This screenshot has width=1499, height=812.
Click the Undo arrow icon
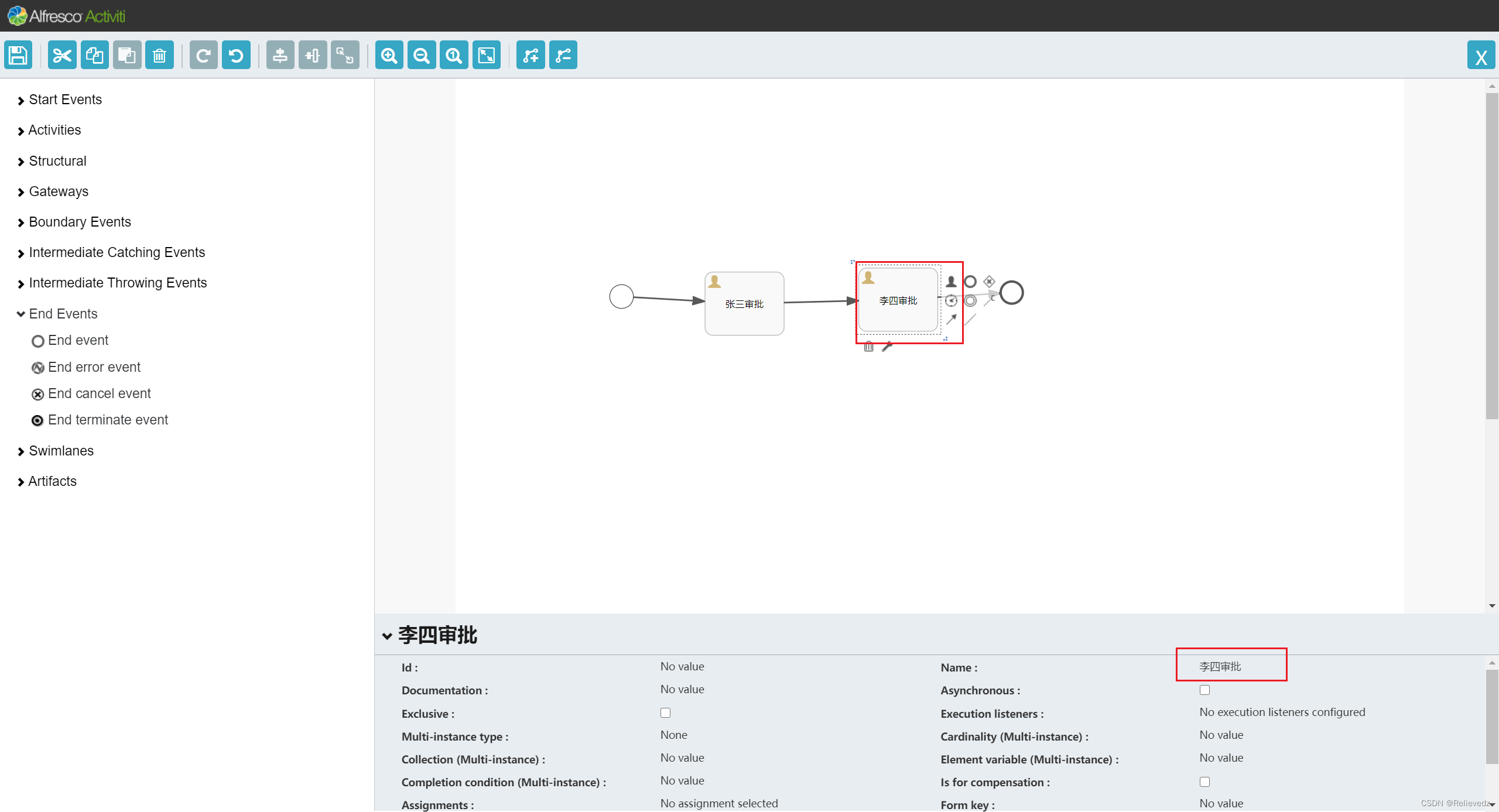pyautogui.click(x=236, y=56)
